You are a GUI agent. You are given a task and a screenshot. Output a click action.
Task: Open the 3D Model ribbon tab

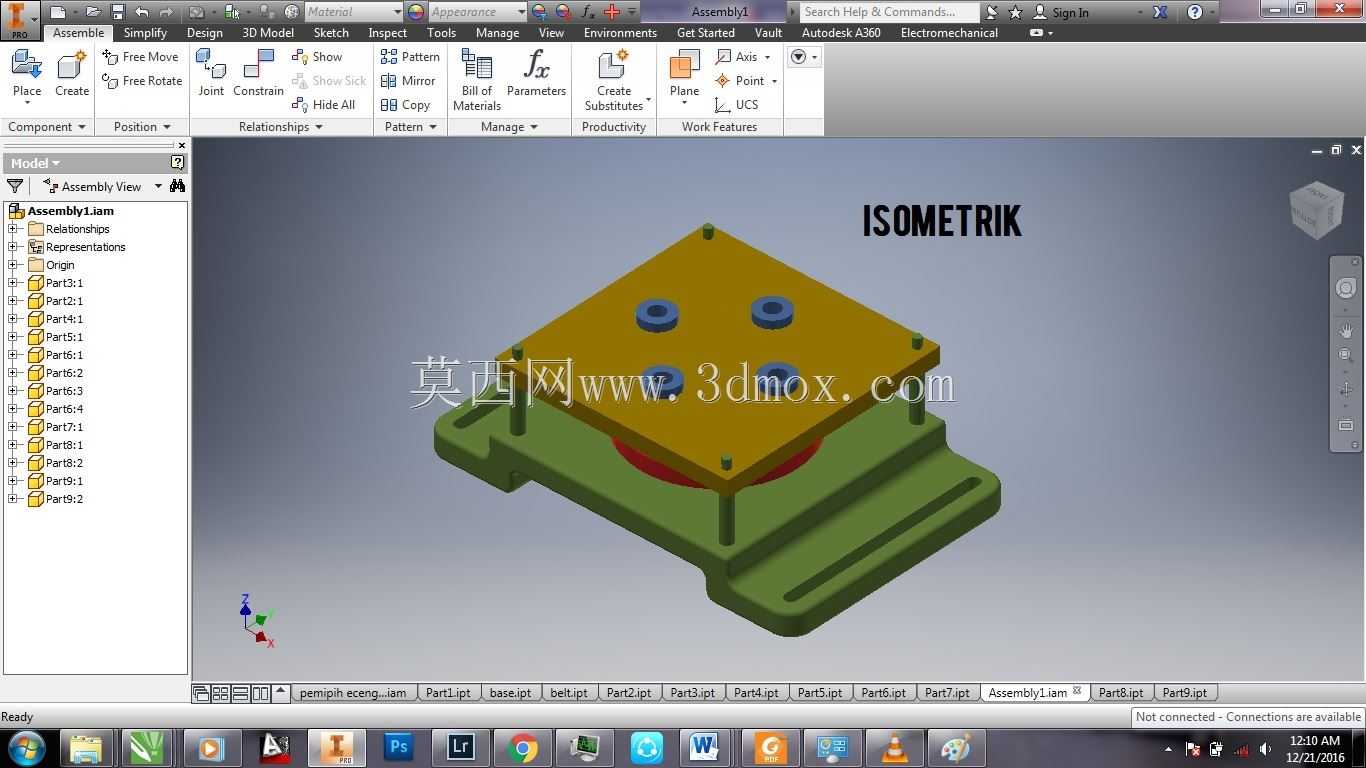click(268, 32)
